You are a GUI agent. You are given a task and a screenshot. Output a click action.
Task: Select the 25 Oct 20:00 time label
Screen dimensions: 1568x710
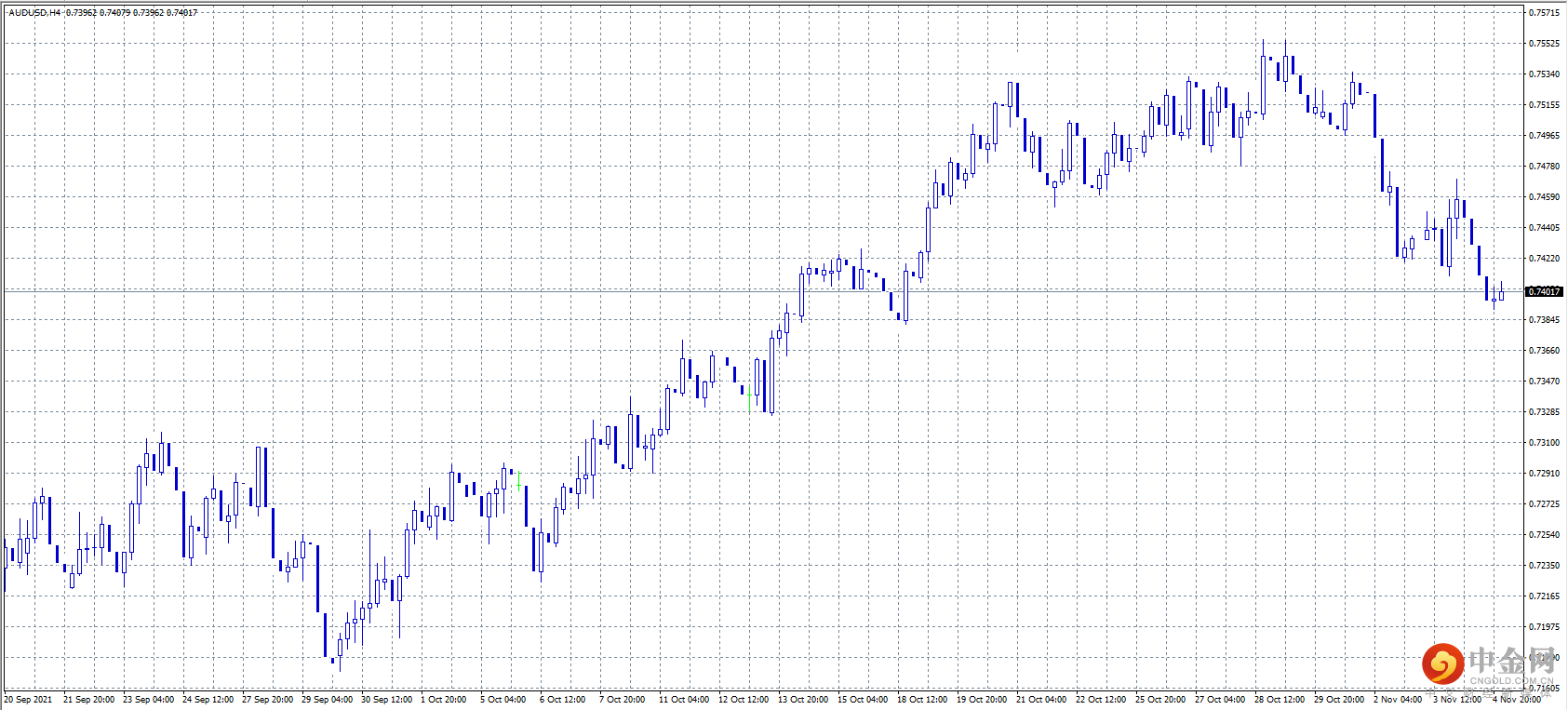pos(1160,700)
